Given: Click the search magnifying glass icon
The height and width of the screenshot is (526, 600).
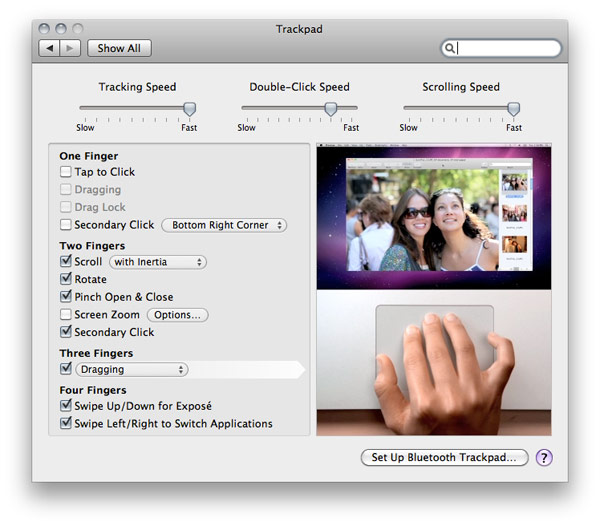Looking at the screenshot, I should coord(451,48).
